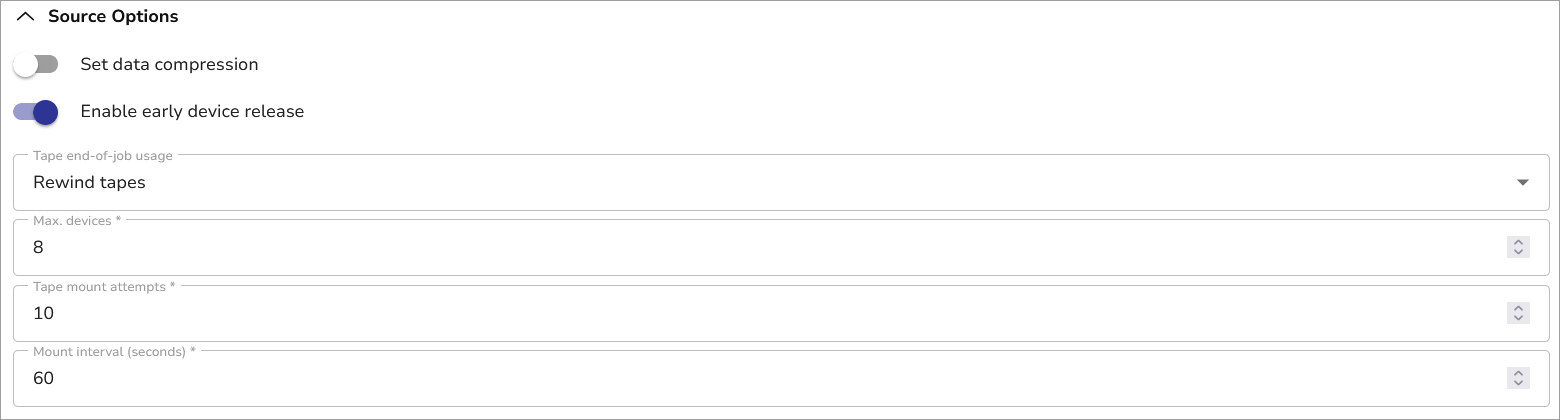This screenshot has width=1560, height=420.
Task: Click the 'Tape end-of-job usage' field caption
Action: (103, 156)
